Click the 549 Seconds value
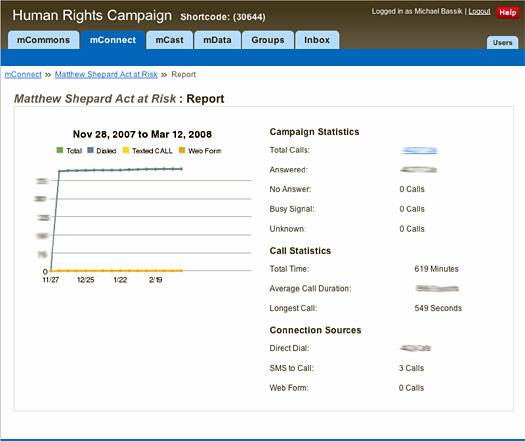The width and height of the screenshot is (525, 441). pyautogui.click(x=438, y=308)
